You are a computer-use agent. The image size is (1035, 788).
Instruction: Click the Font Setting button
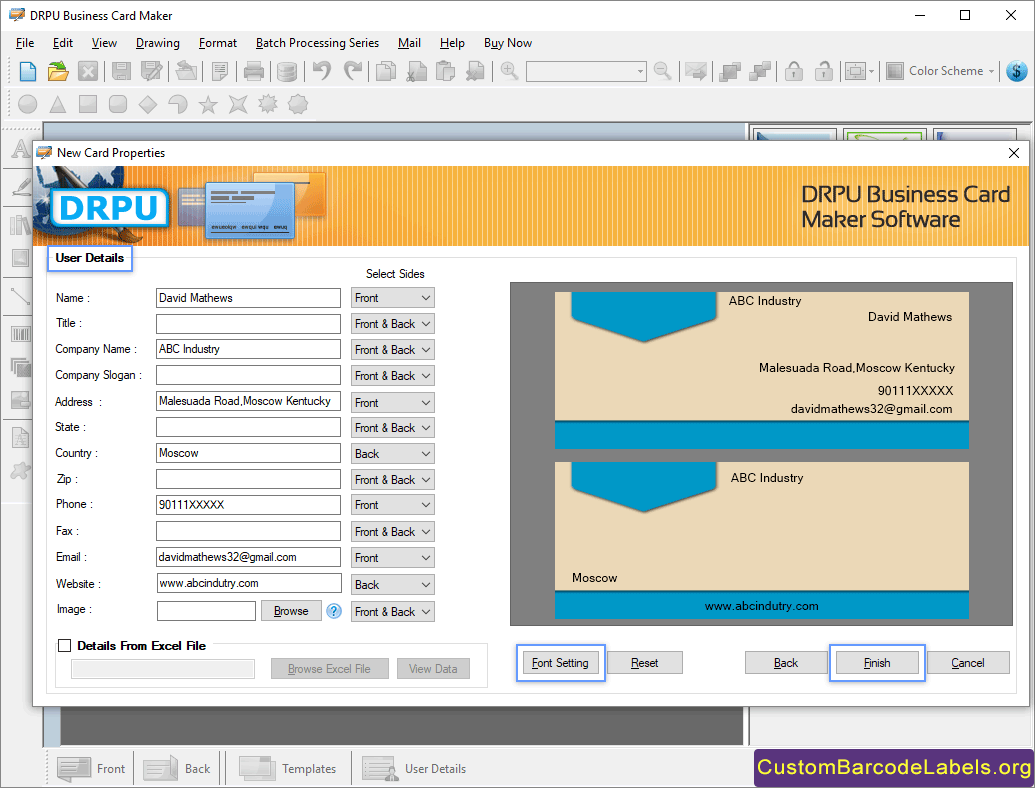click(x=560, y=663)
